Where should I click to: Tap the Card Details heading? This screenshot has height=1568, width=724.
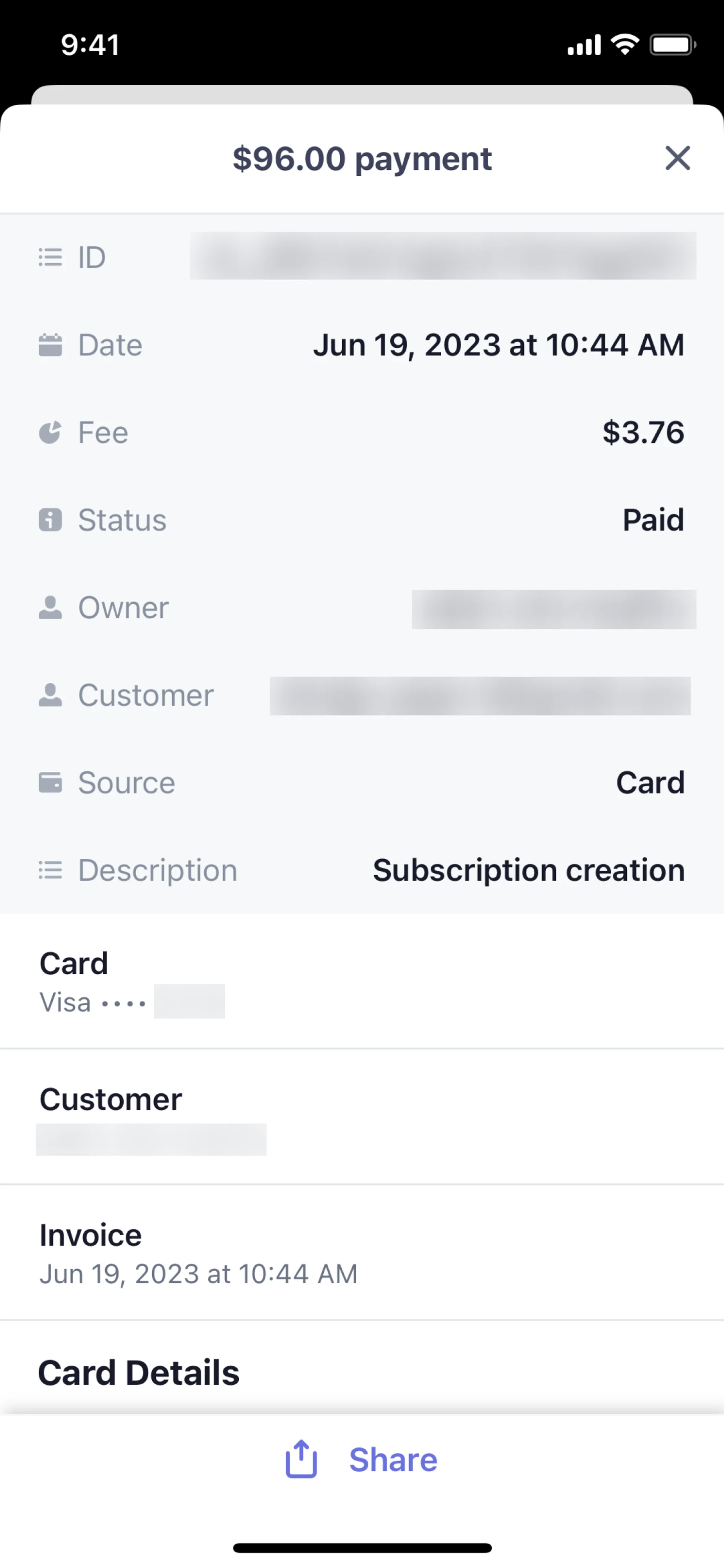click(139, 1373)
